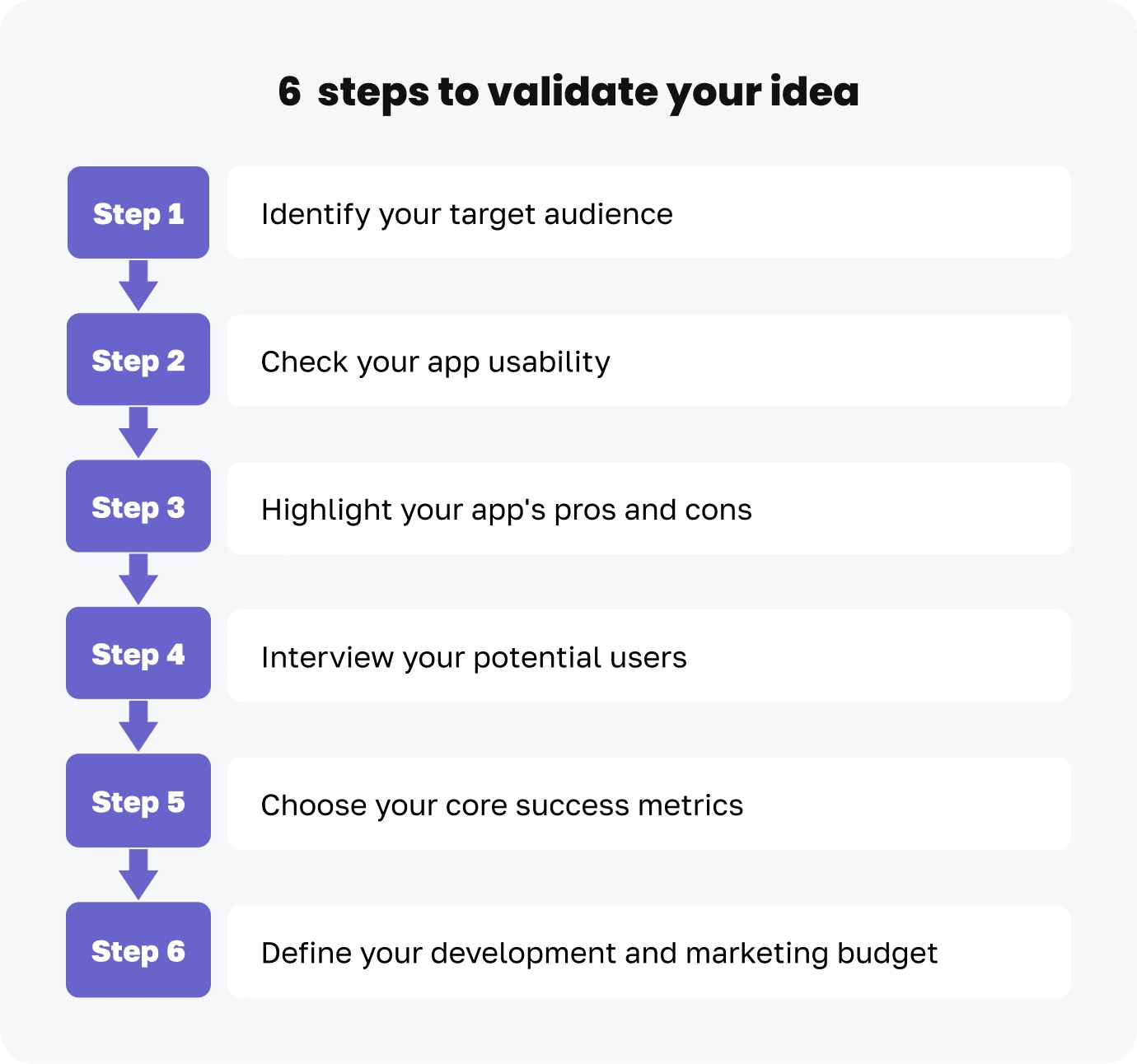Click the purple Step 5 badge
The height and width of the screenshot is (1064, 1137).
138,801
